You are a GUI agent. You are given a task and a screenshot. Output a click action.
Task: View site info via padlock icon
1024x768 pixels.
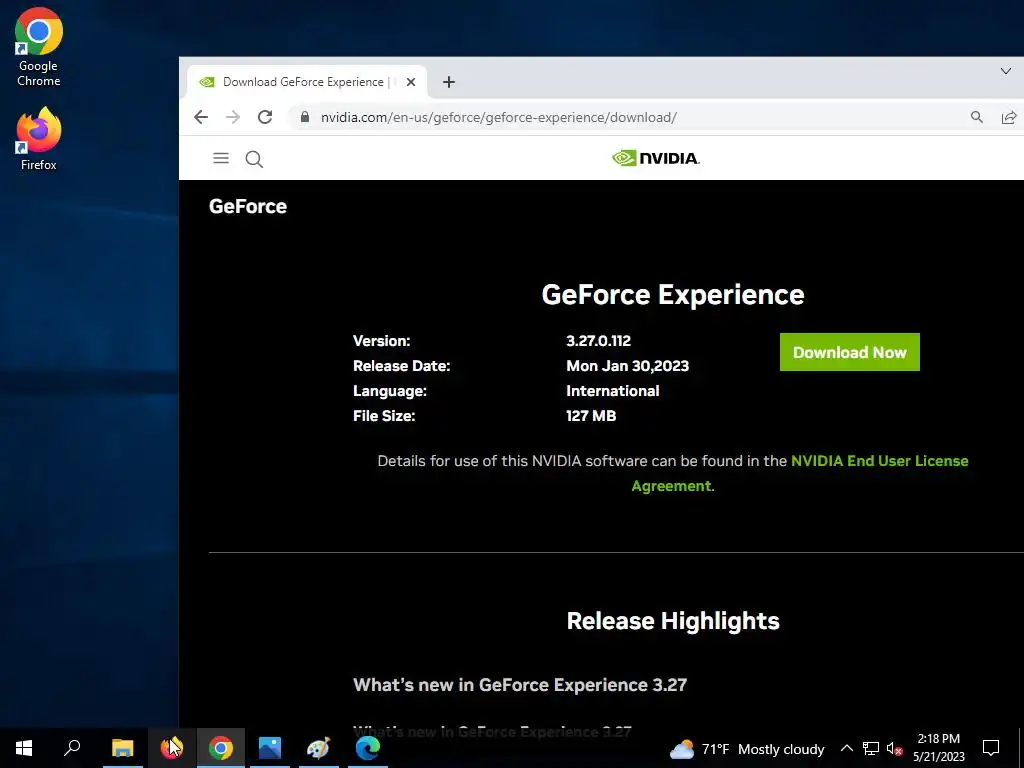[x=304, y=117]
